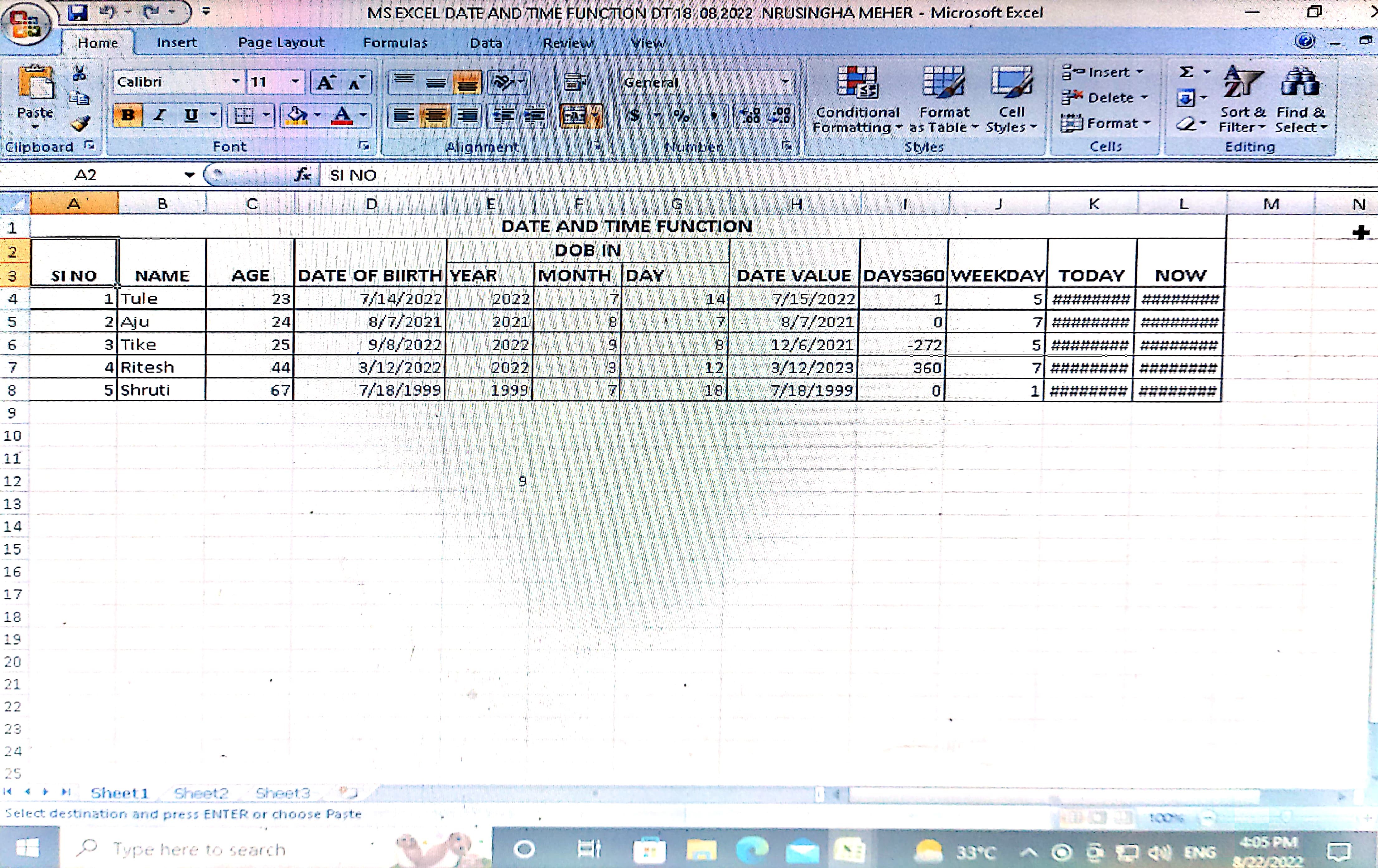The width and height of the screenshot is (1378, 868).
Task: Expand the Calibri font name dropdown
Action: point(235,82)
